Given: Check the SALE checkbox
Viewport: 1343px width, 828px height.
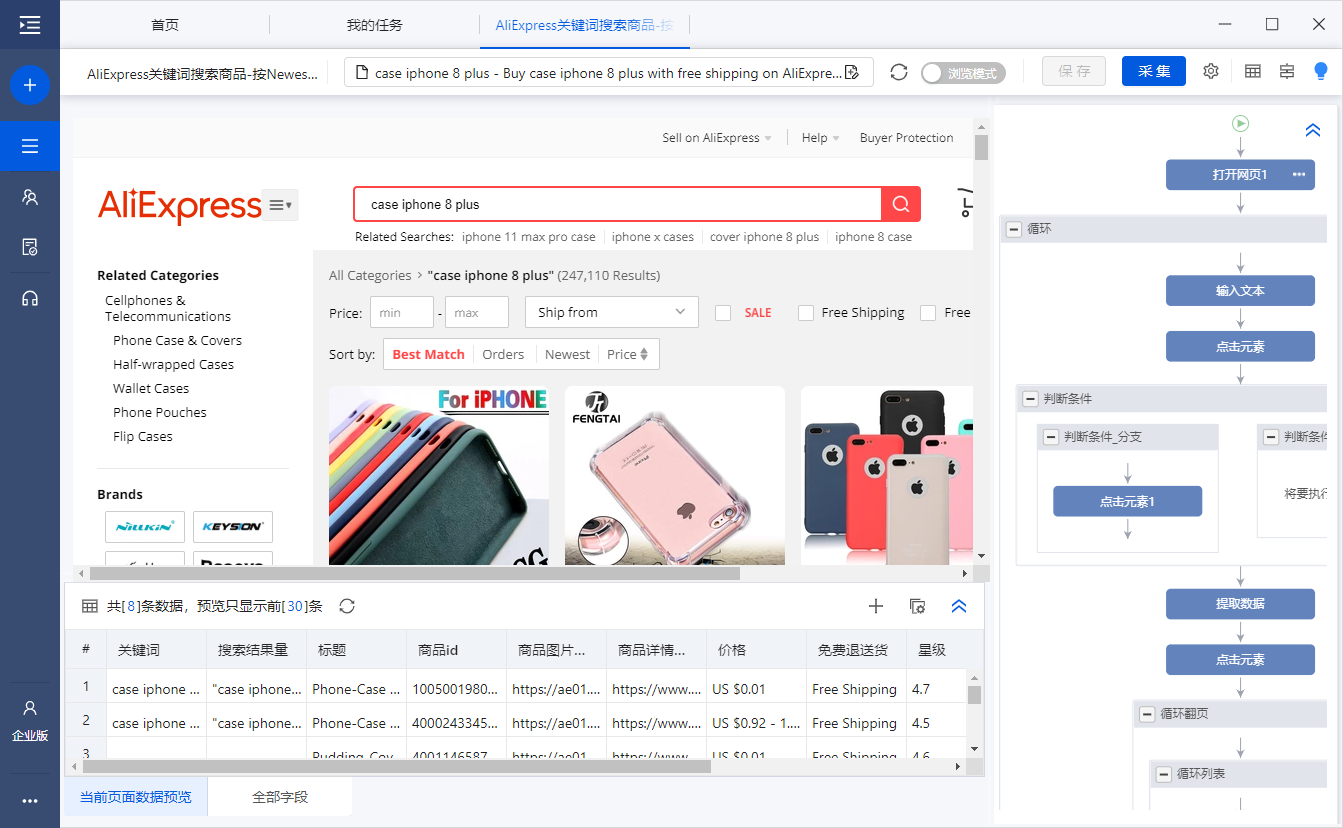Looking at the screenshot, I should 723,313.
